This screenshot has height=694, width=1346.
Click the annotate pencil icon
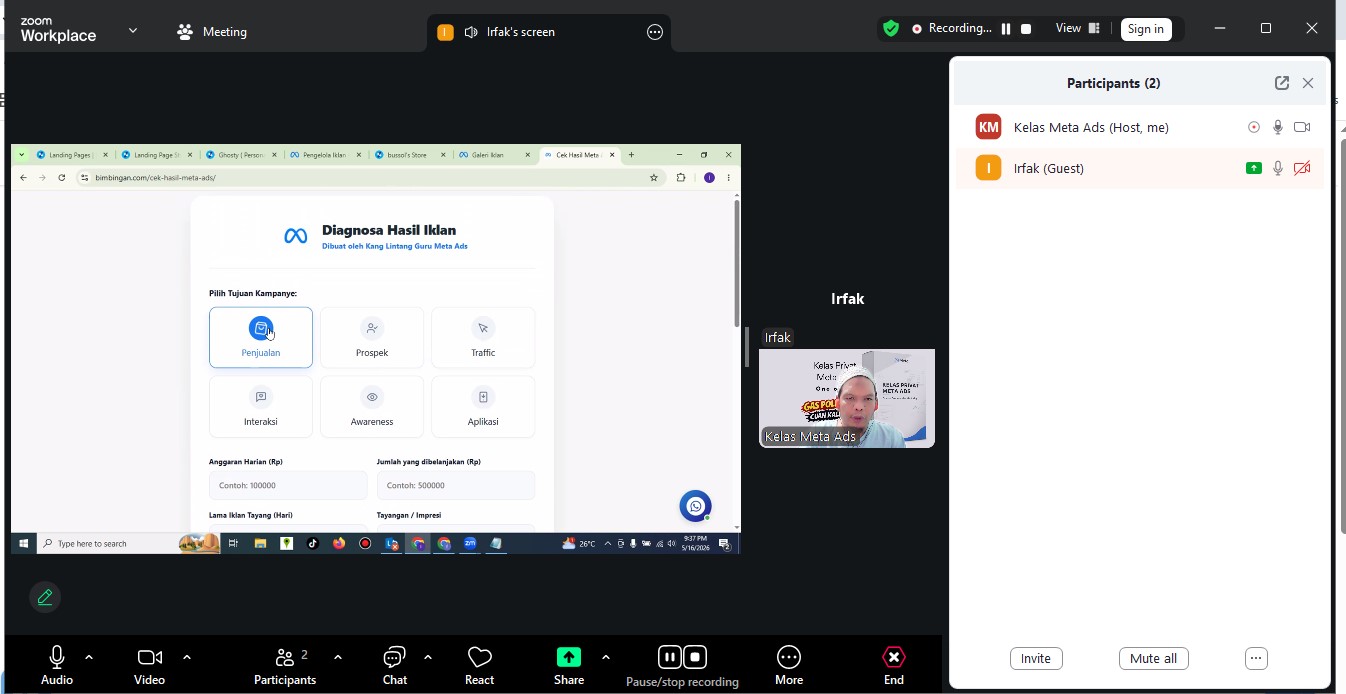click(45, 597)
